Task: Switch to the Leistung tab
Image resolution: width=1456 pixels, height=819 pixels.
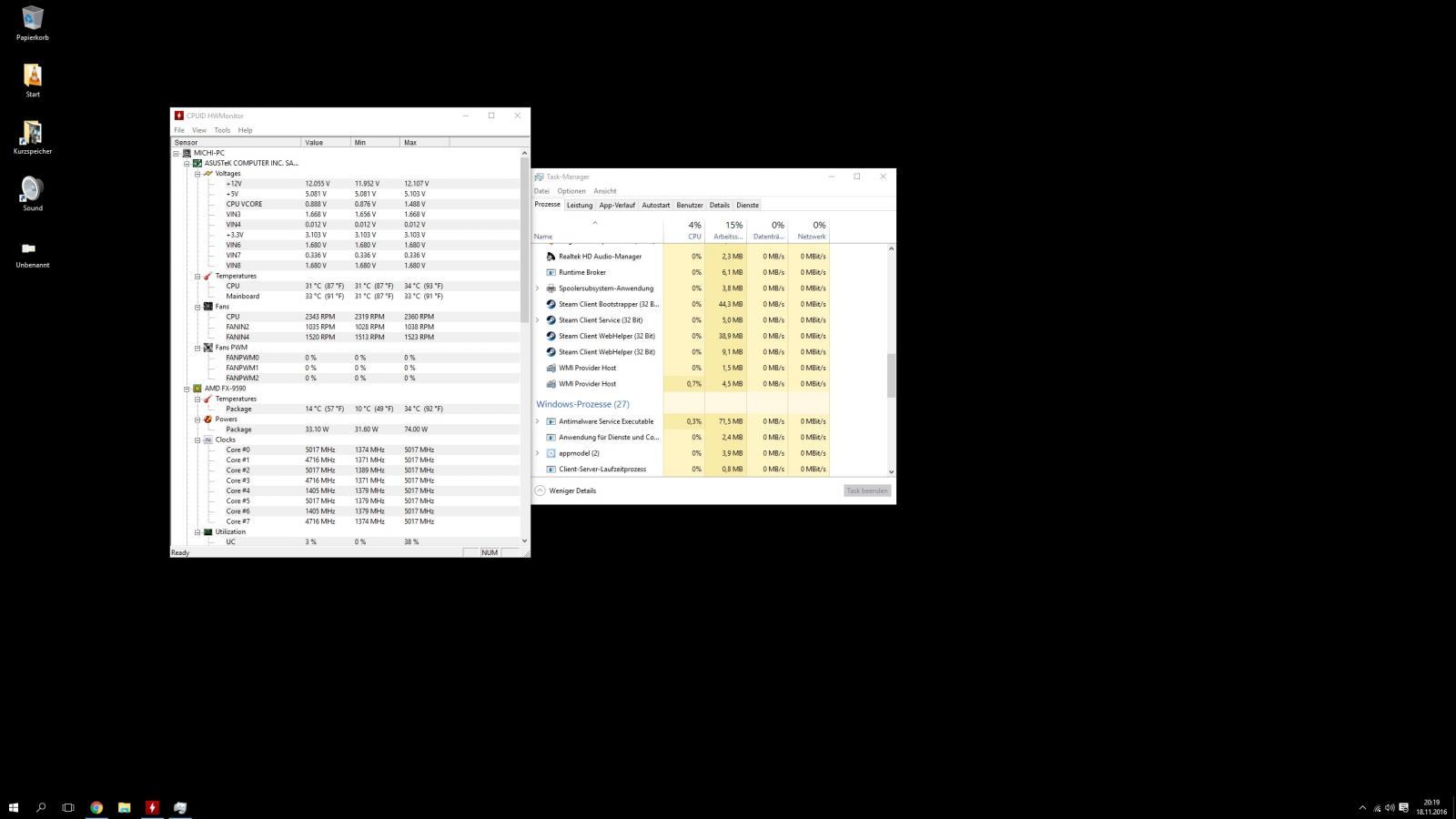Action: [x=580, y=205]
